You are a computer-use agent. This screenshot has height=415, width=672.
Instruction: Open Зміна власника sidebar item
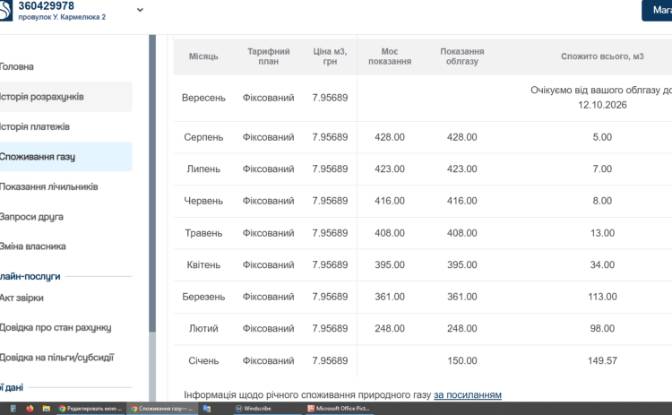[33, 247]
